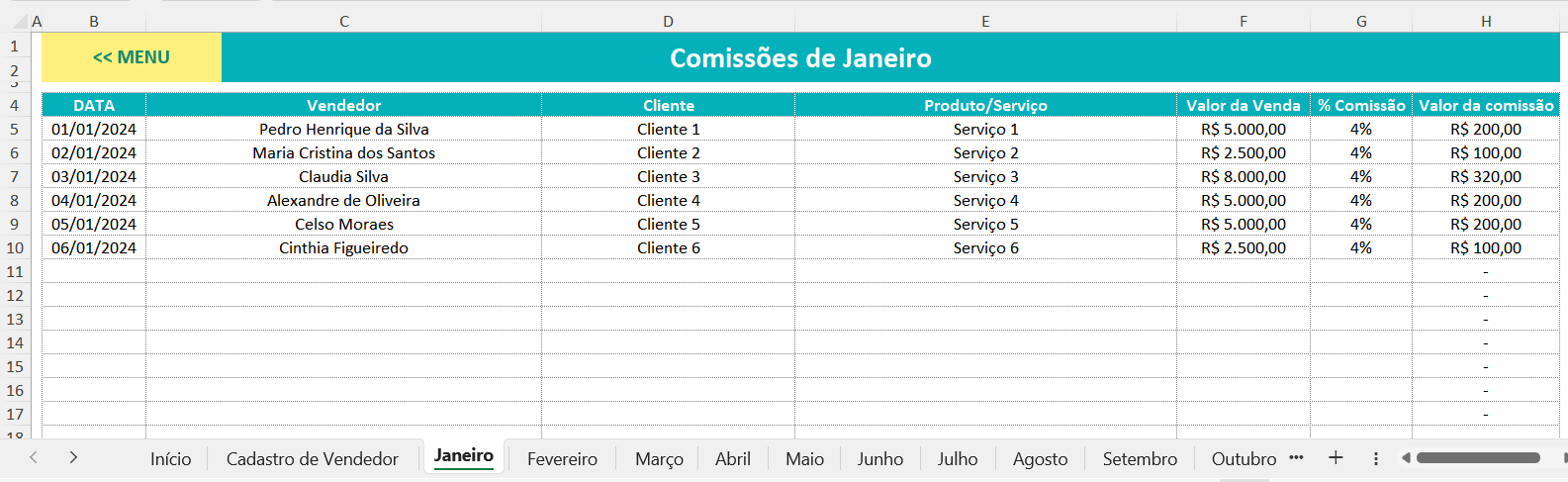Click the Valor da Venda header cell
Viewport: 1568px width, 482px height.
point(1243,105)
